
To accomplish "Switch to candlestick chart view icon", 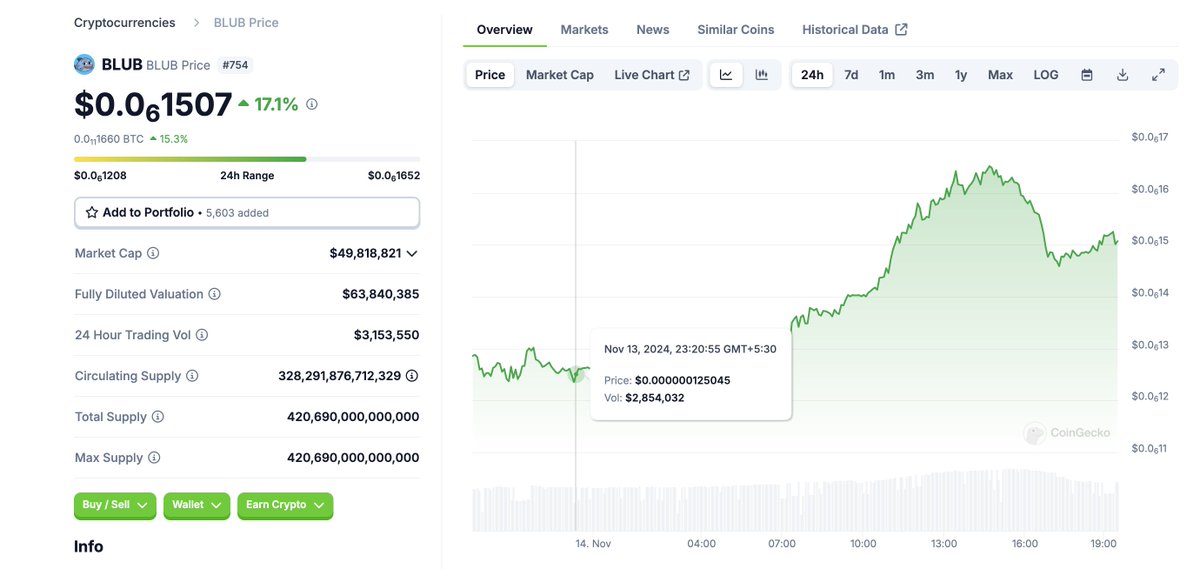I will click(x=762, y=75).
